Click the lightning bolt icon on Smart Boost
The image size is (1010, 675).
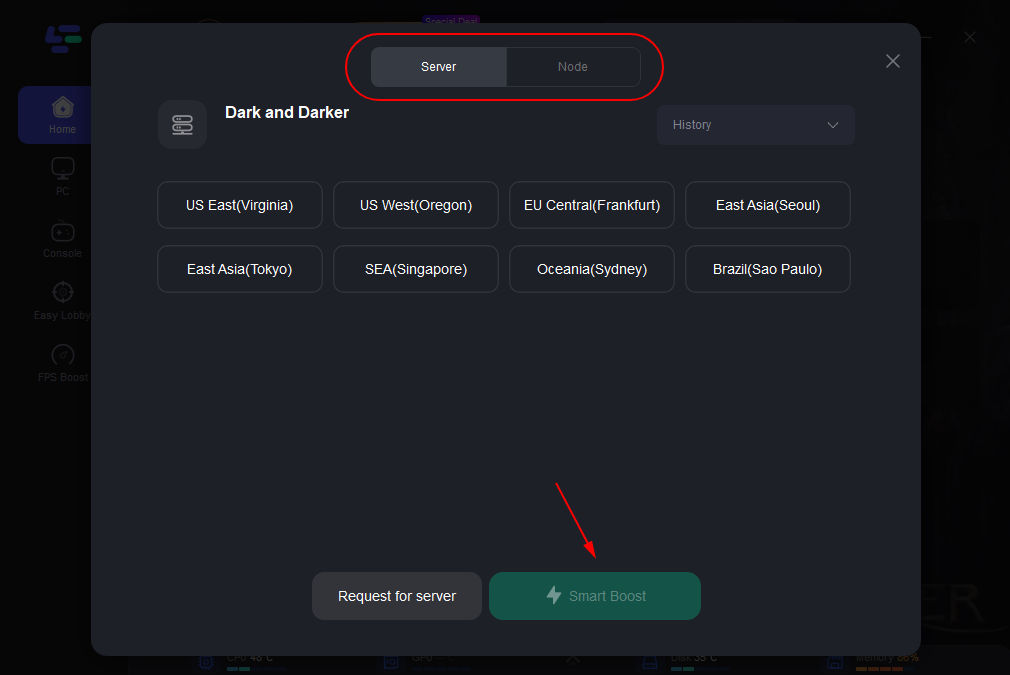coord(553,595)
